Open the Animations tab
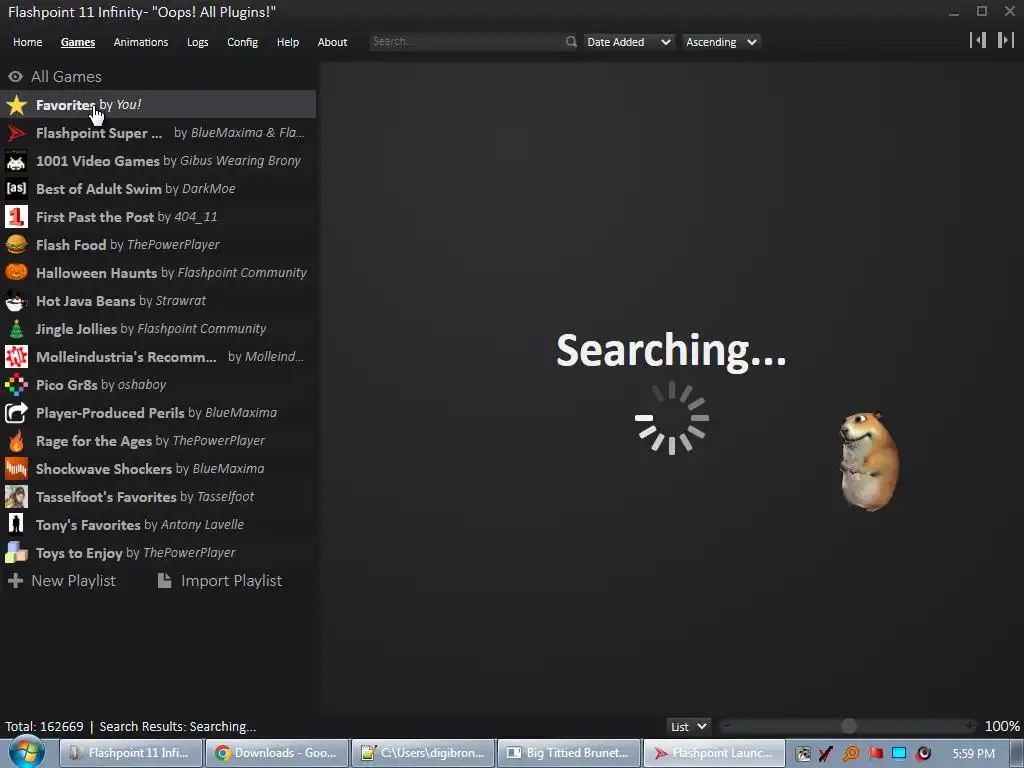The width and height of the screenshot is (1024, 768). pos(140,42)
